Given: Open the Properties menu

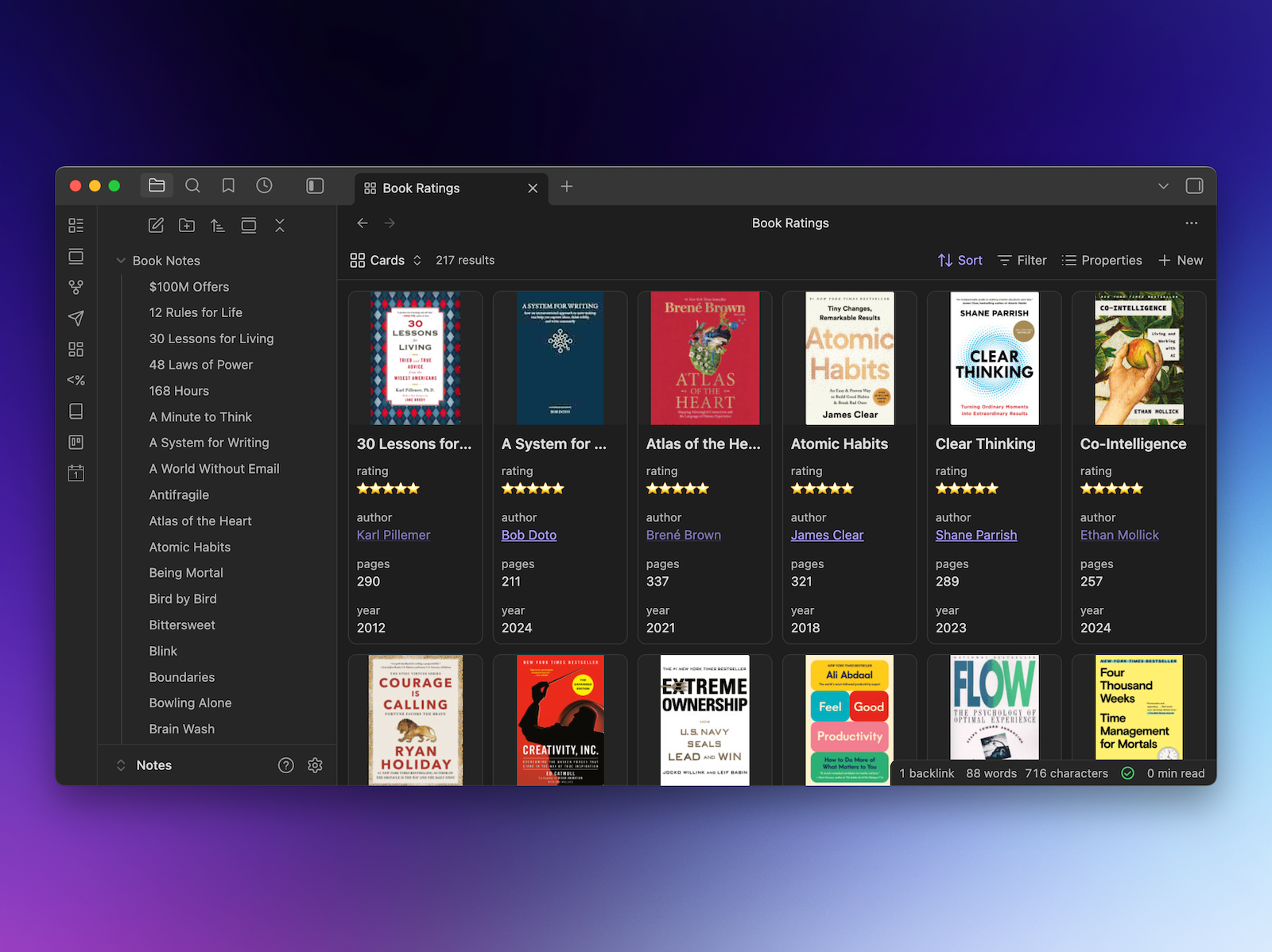Looking at the screenshot, I should coord(1102,261).
